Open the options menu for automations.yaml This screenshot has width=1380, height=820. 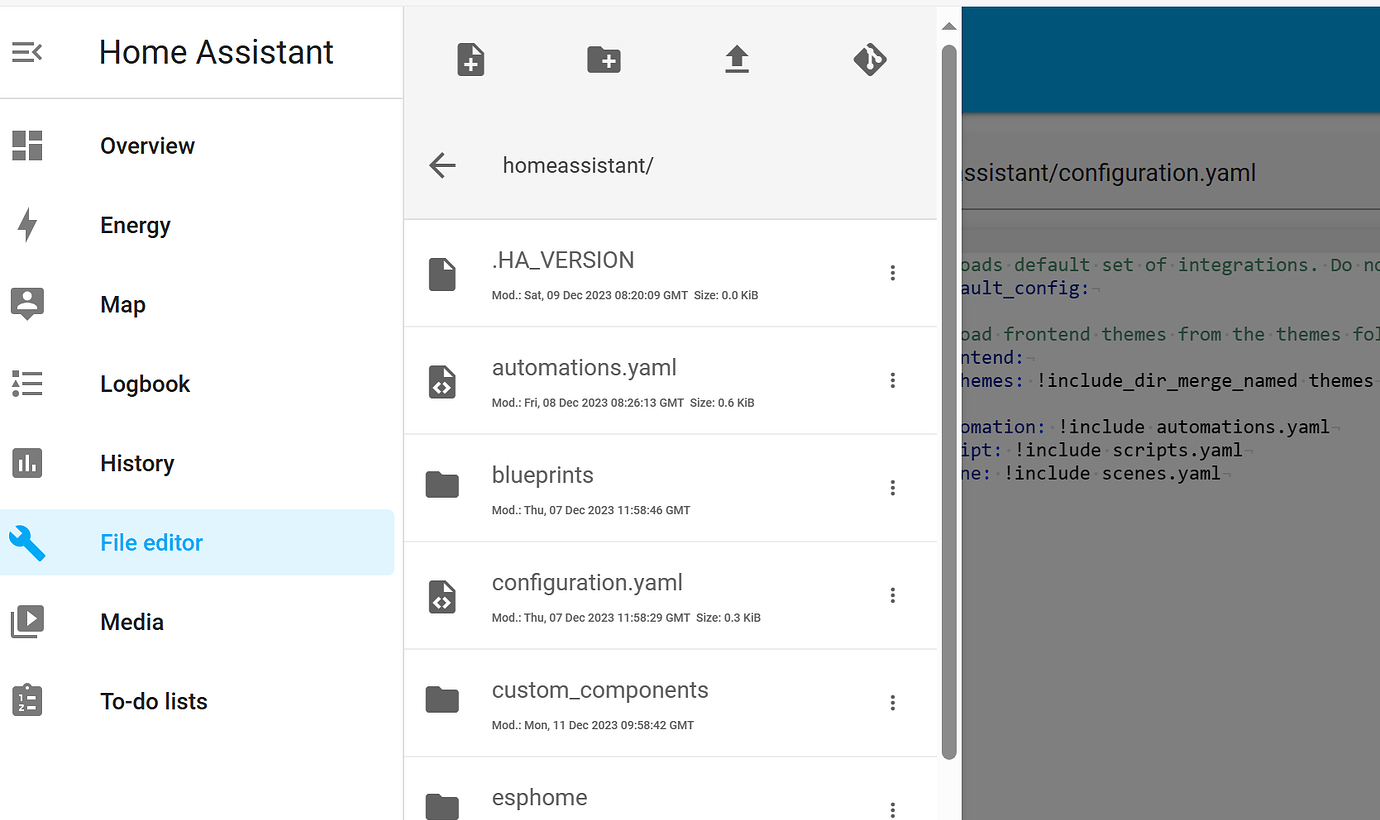click(x=892, y=380)
